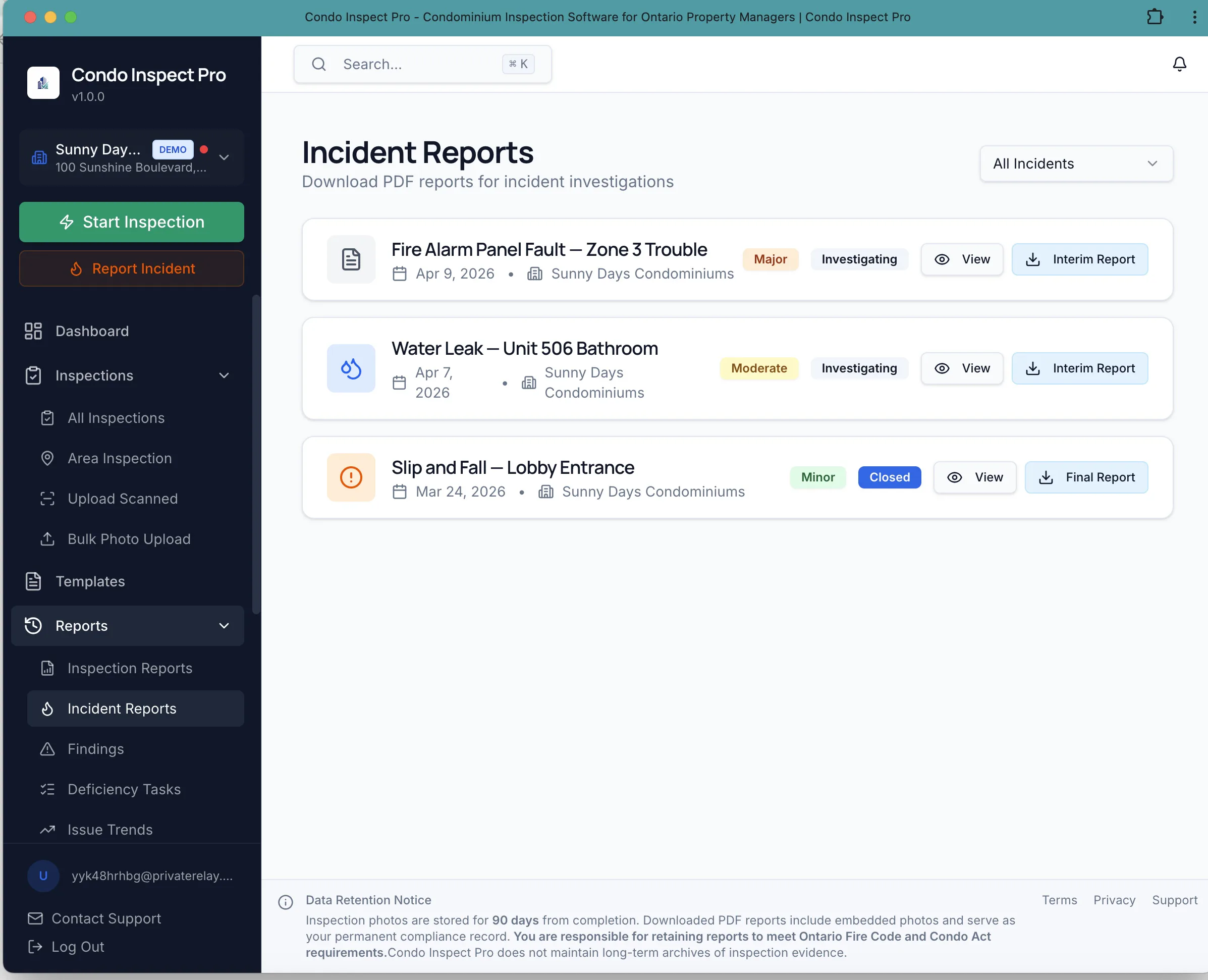Image resolution: width=1208 pixels, height=980 pixels.
Task: Open the browser three-dot menu
Action: (x=1194, y=17)
